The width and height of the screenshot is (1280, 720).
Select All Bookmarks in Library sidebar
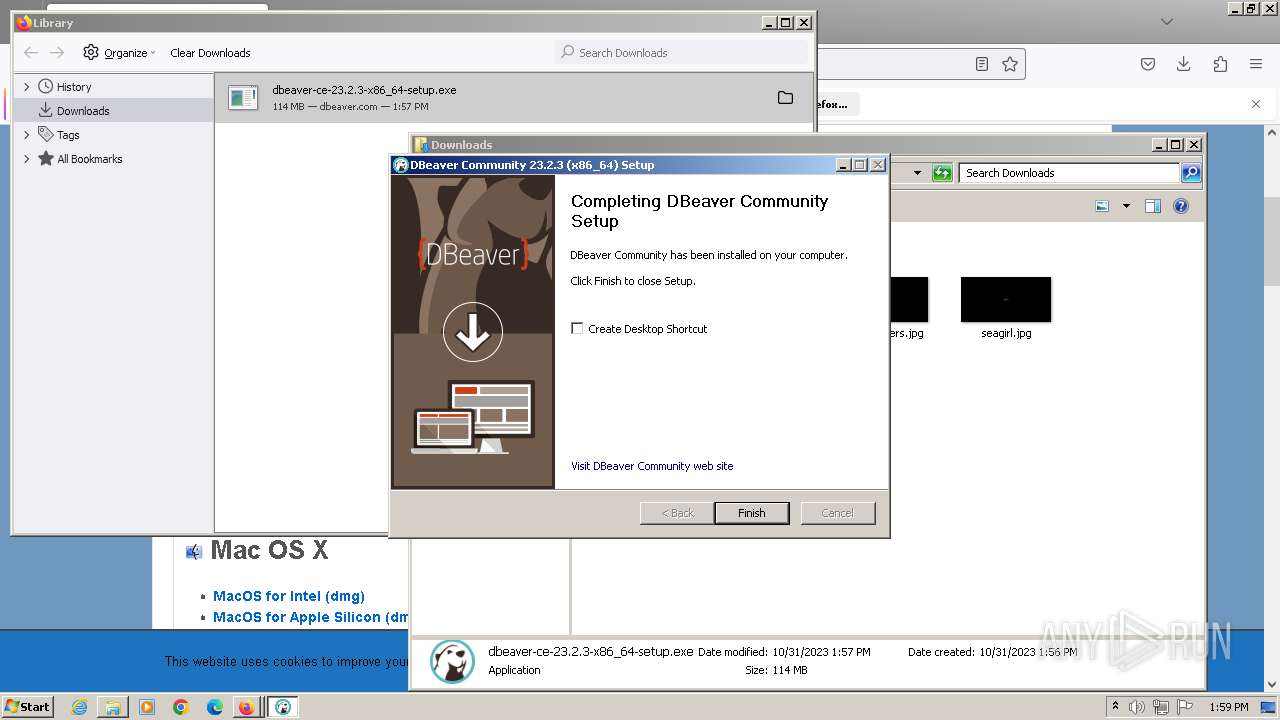click(89, 159)
